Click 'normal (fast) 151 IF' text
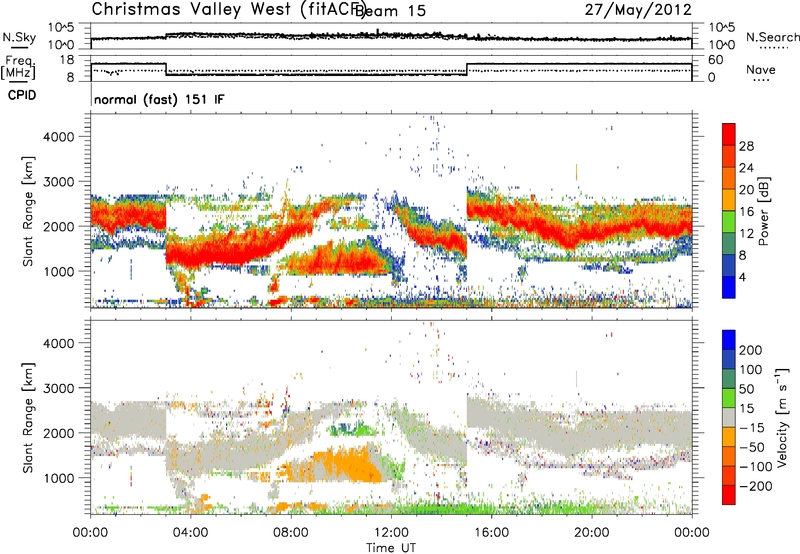 point(159,100)
